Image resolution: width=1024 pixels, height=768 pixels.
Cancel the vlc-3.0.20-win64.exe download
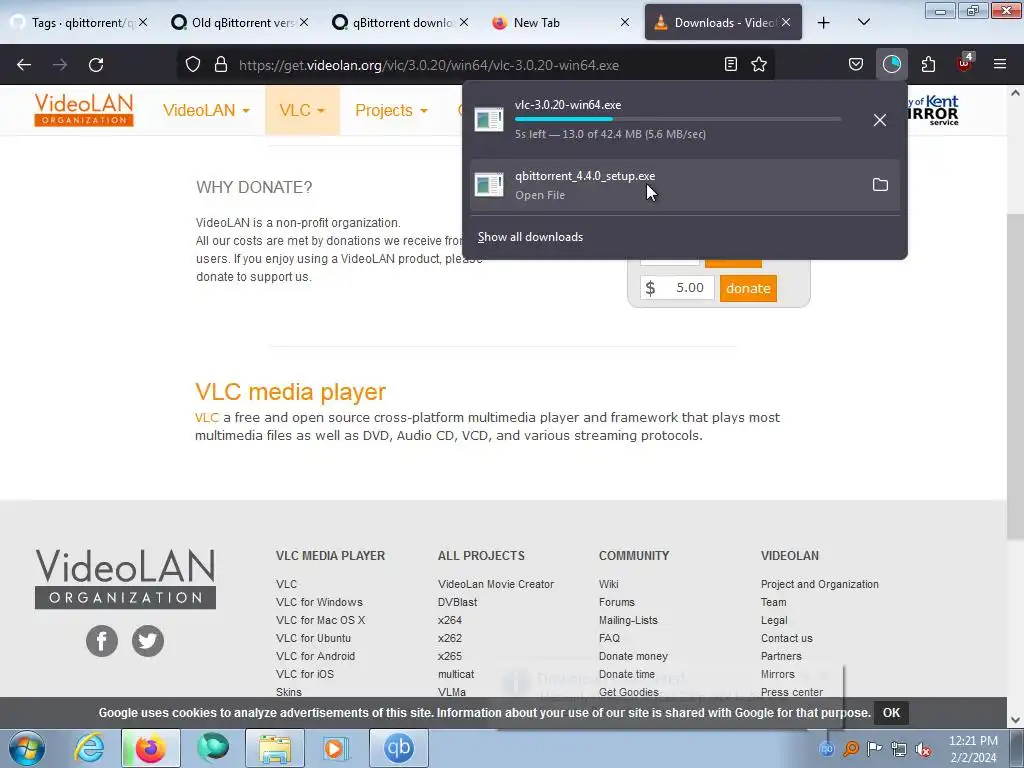880,120
